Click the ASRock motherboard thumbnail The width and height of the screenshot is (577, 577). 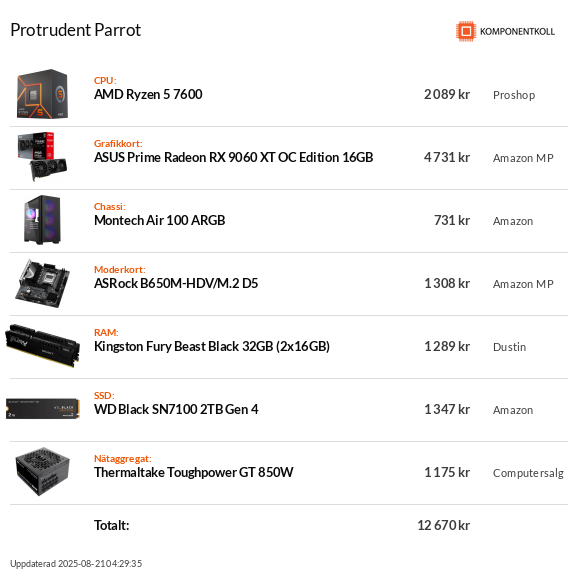point(42,283)
